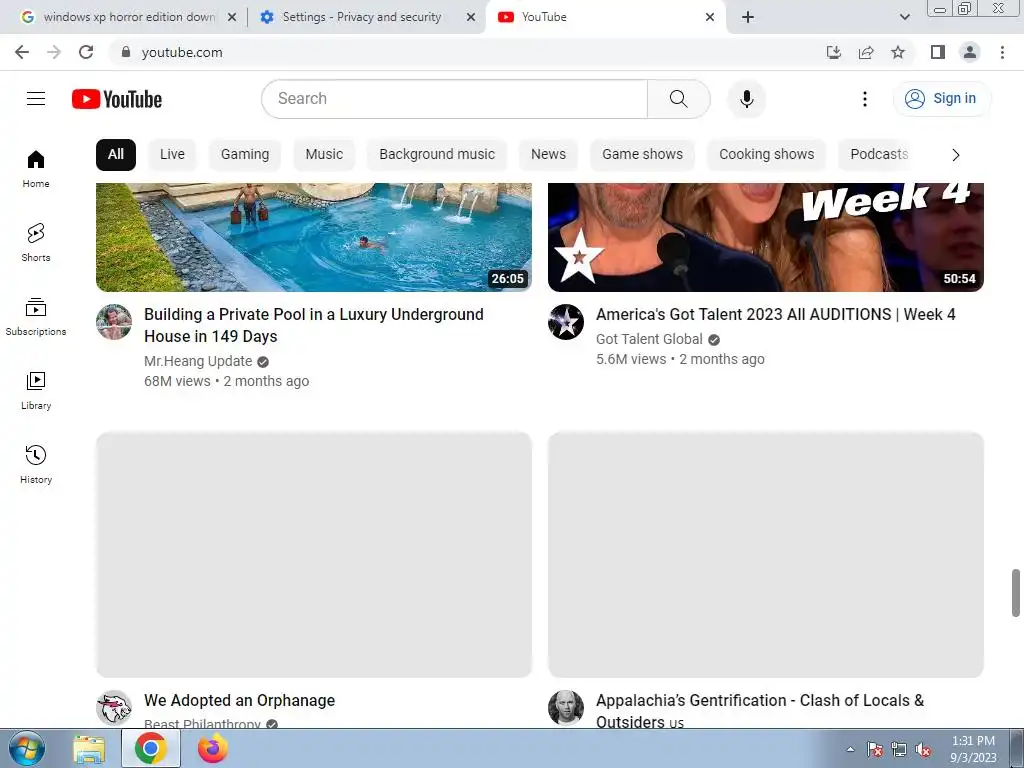This screenshot has height=768, width=1024.
Task: Launch Firefox from the taskbar
Action: [213, 749]
